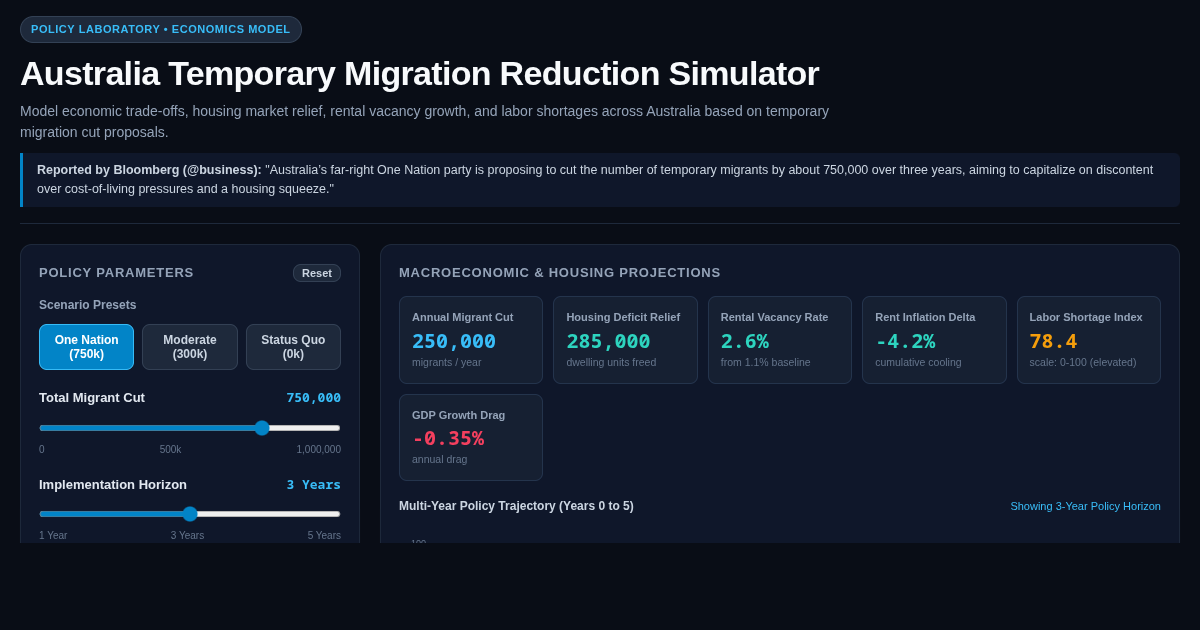Select the Moderate (300k) preset

tap(190, 347)
